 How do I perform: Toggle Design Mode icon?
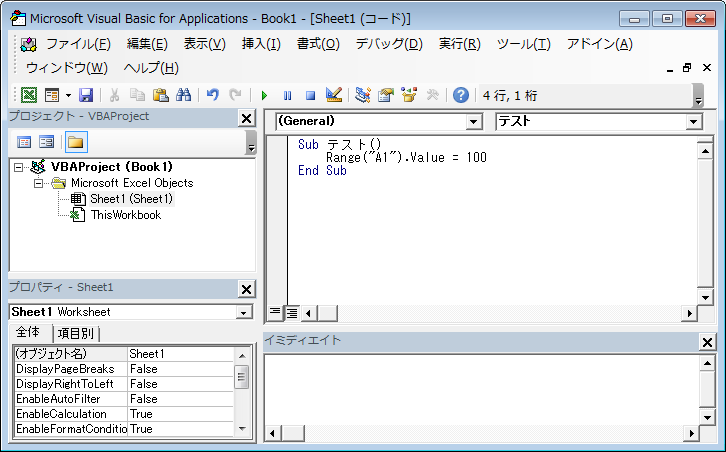click(x=333, y=95)
